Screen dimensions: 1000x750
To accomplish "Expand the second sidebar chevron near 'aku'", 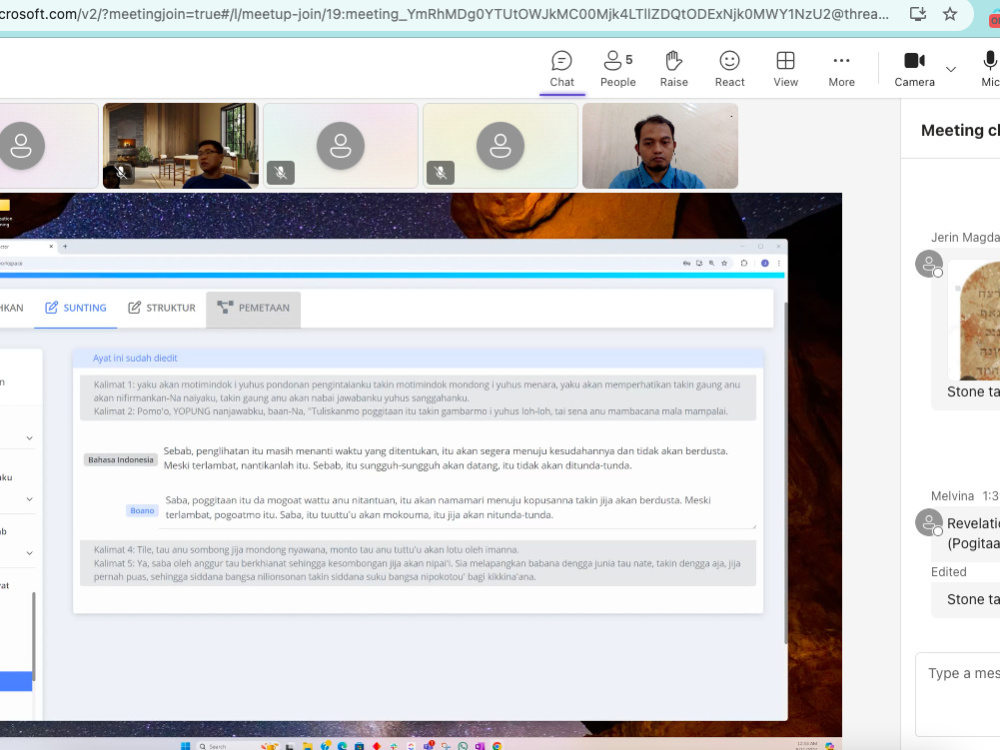I will tap(29, 499).
